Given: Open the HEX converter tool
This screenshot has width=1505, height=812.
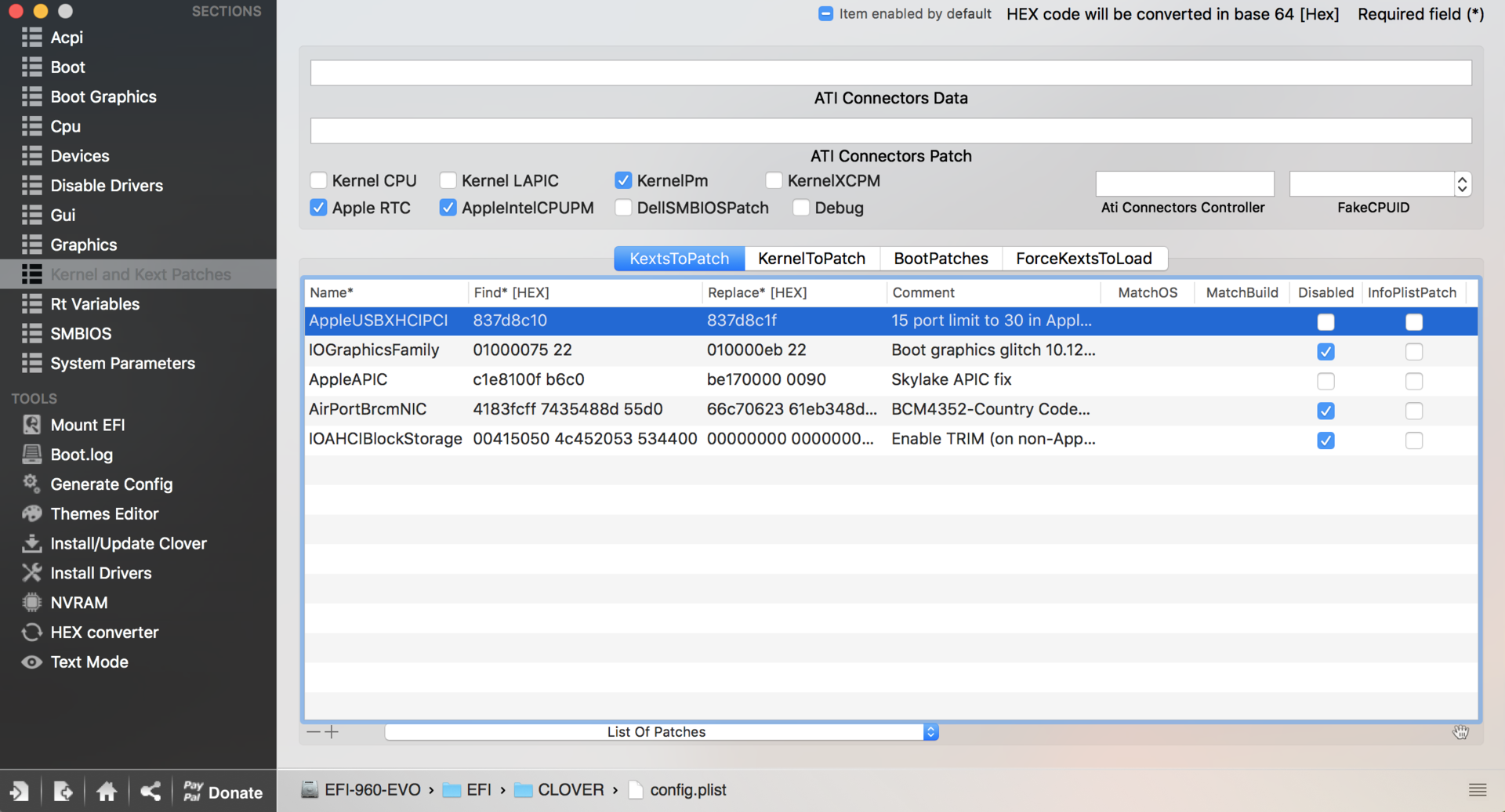Looking at the screenshot, I should [x=104, y=633].
